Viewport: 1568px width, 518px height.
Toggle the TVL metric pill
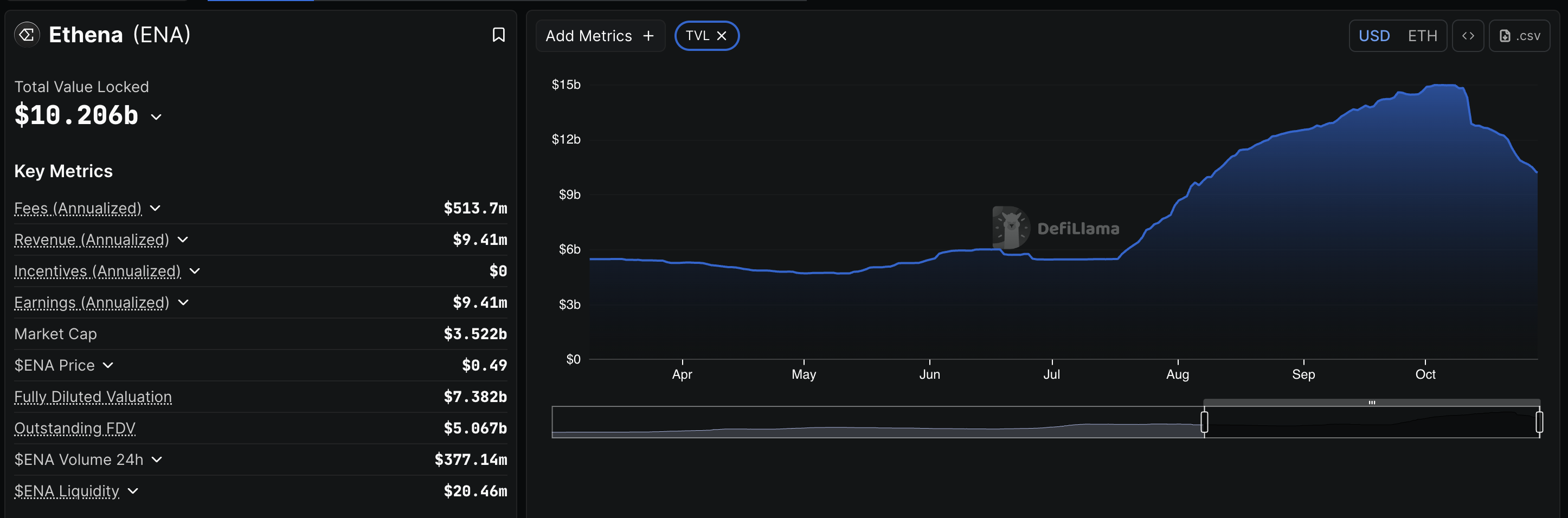(697, 36)
